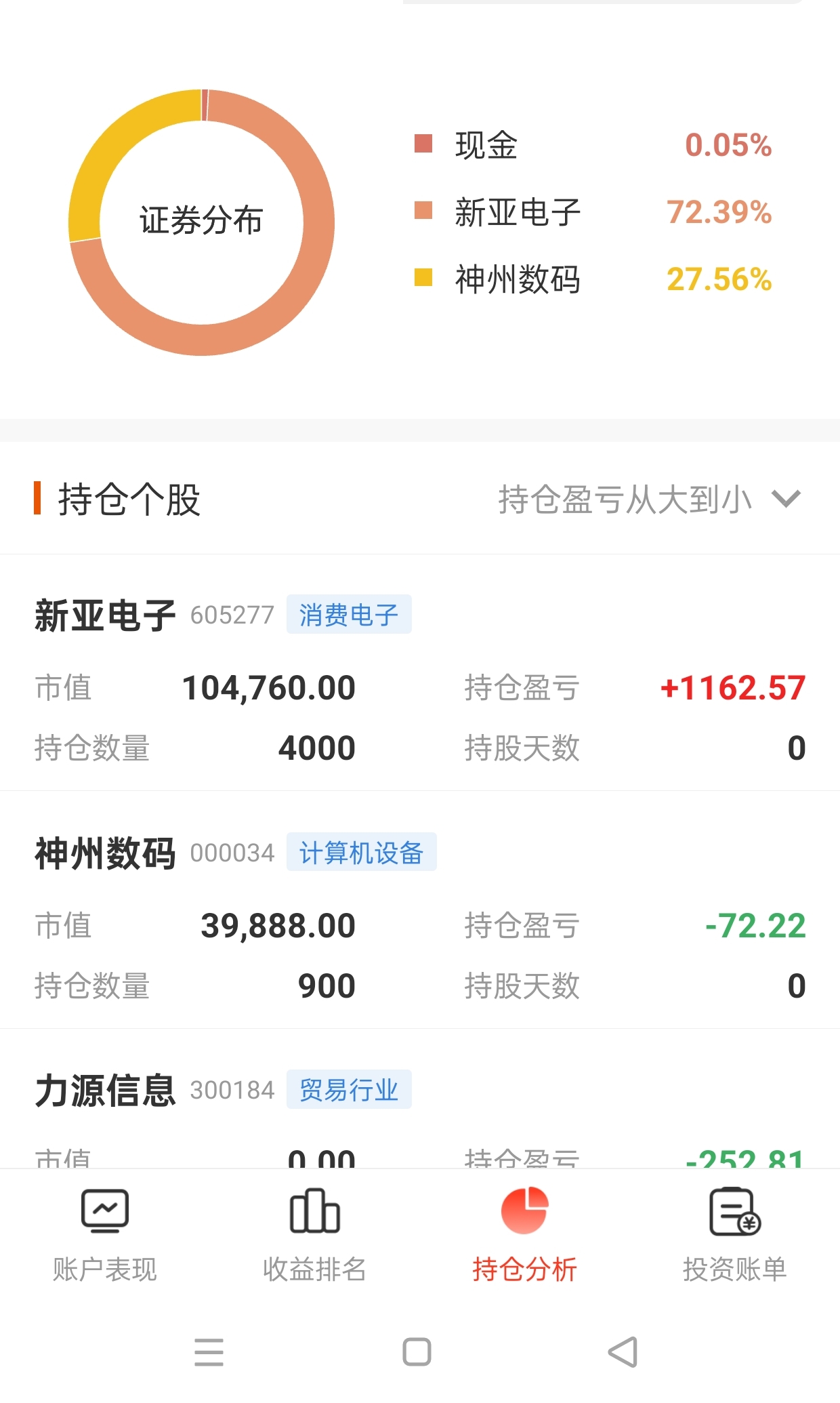This screenshot has height=1403, width=840.
Task: Tap 市值 label in 新亚电子 card
Action: 63,689
